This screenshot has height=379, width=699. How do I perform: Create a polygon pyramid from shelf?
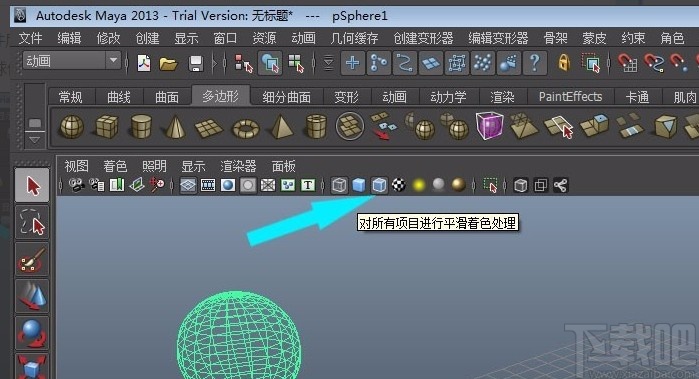tap(281, 127)
